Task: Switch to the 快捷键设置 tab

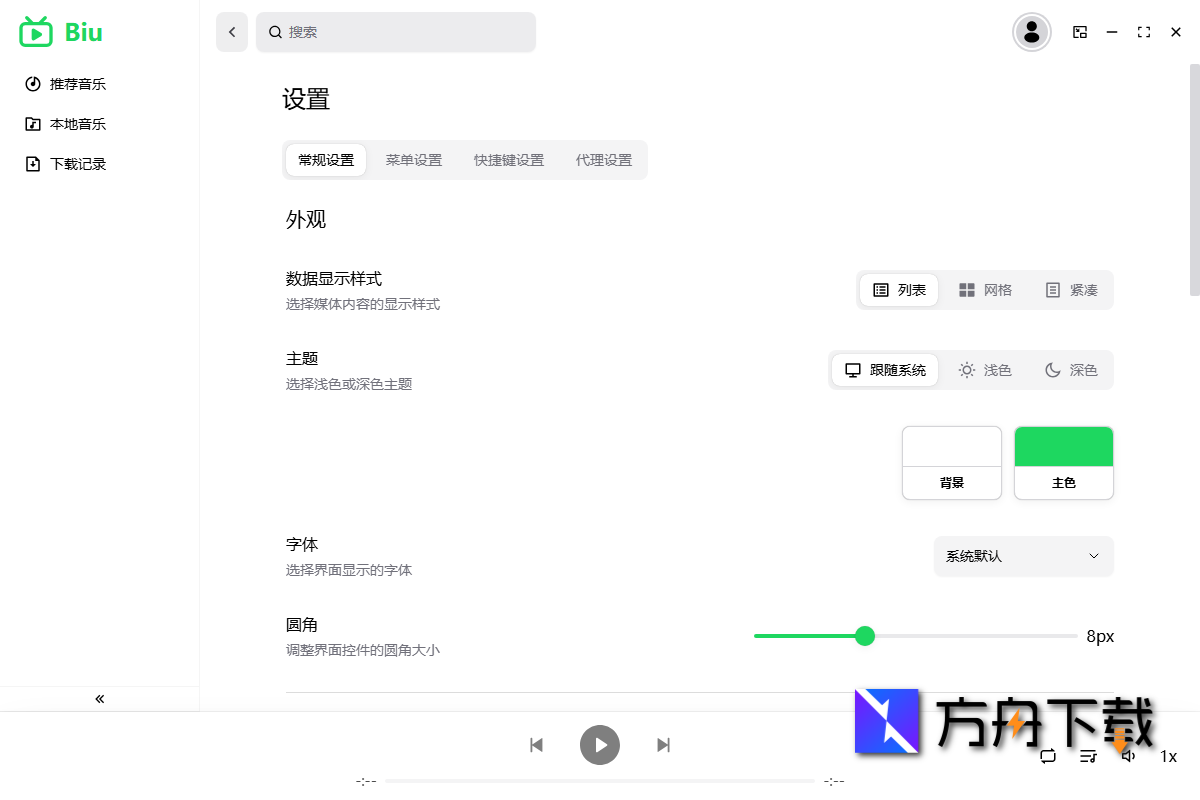Action: (508, 160)
